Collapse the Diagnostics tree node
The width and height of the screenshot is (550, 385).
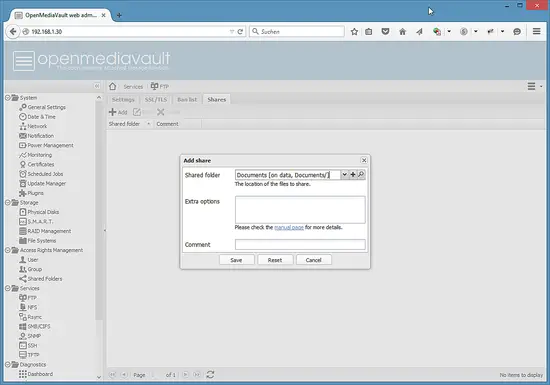pyautogui.click(x=8, y=365)
